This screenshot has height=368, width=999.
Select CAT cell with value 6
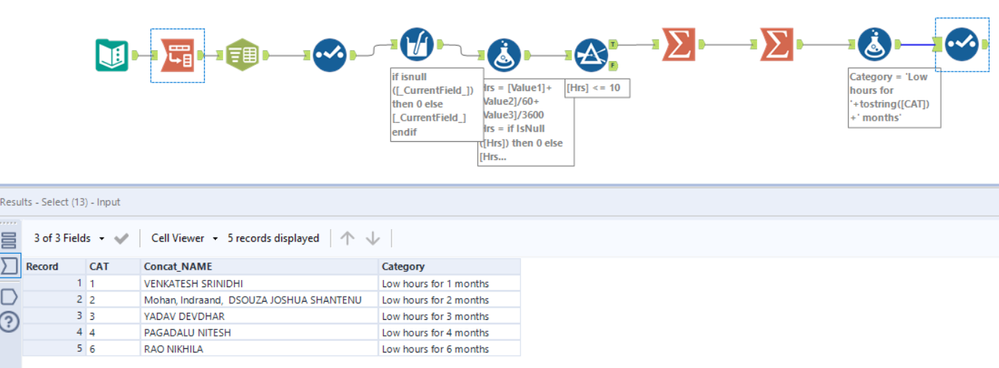pyautogui.click(x=113, y=349)
